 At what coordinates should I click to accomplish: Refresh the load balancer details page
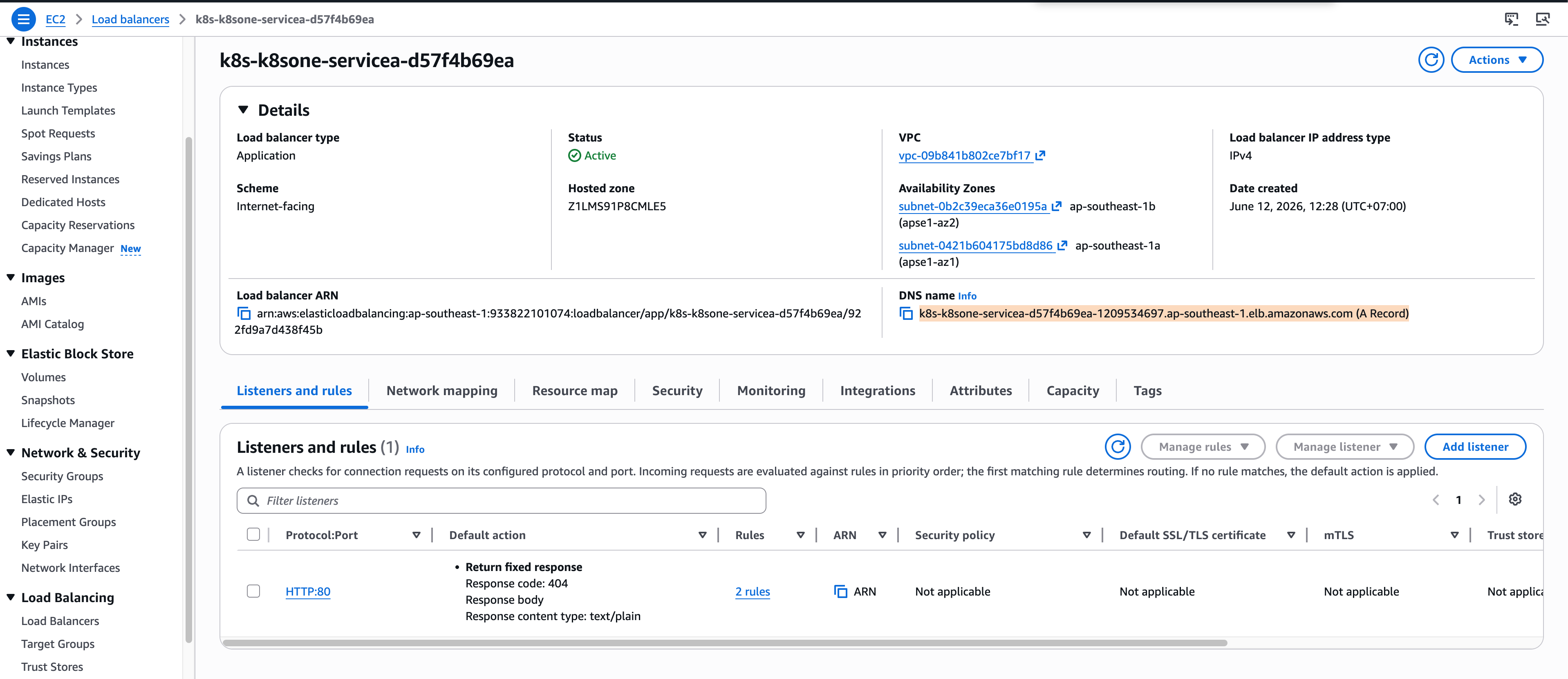[x=1431, y=60]
